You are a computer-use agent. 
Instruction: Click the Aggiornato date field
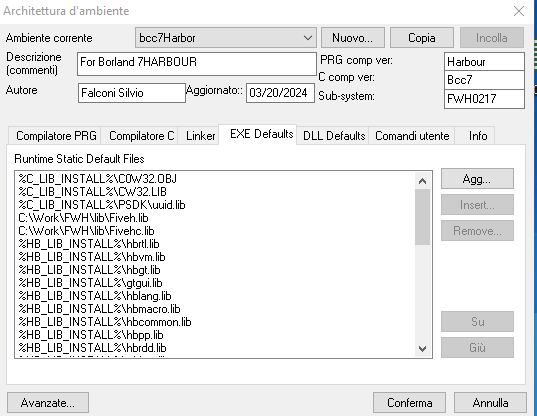point(280,93)
